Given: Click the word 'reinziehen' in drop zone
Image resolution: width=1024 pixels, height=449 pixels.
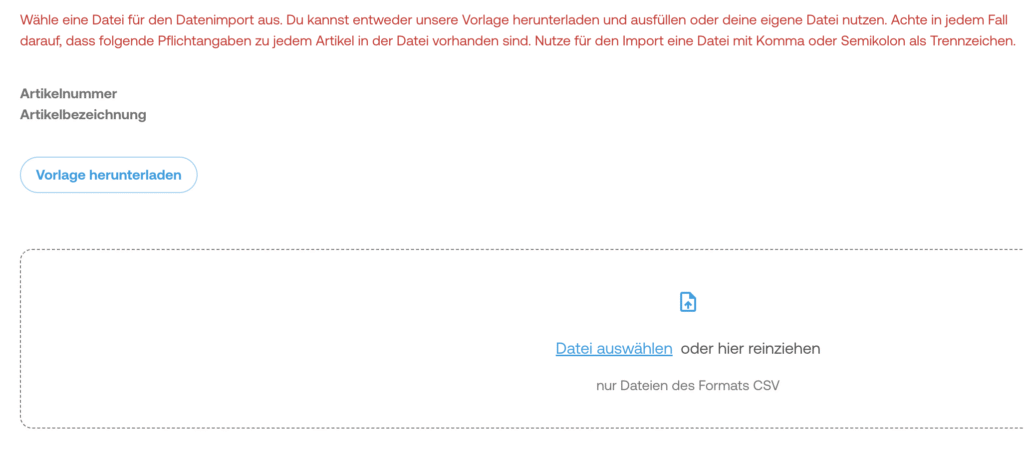Looking at the screenshot, I should [787, 349].
